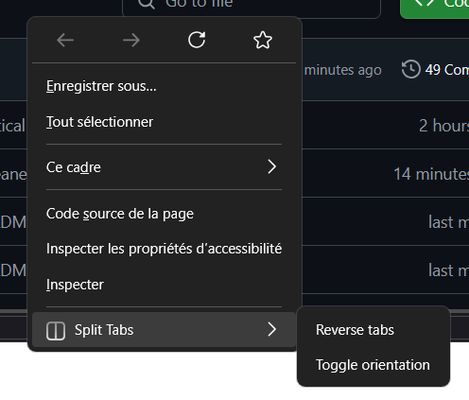
Task: Click the Split Tabs panel icon
Action: [x=56, y=331]
